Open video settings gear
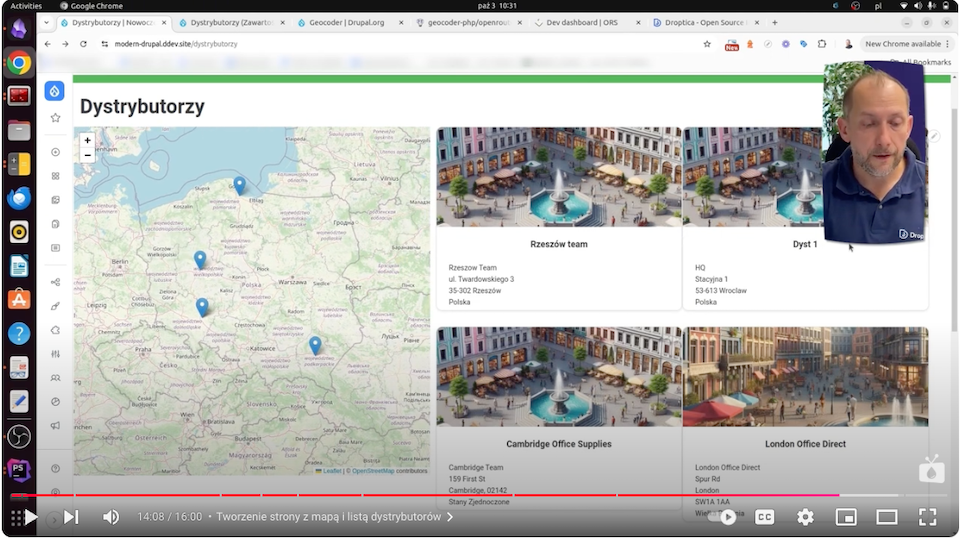 pos(805,518)
